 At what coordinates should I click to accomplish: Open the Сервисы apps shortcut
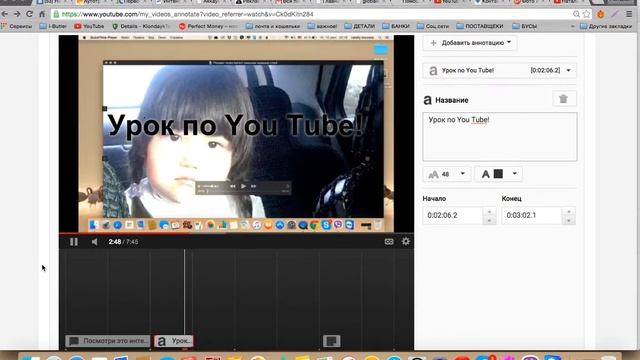pyautogui.click(x=16, y=26)
